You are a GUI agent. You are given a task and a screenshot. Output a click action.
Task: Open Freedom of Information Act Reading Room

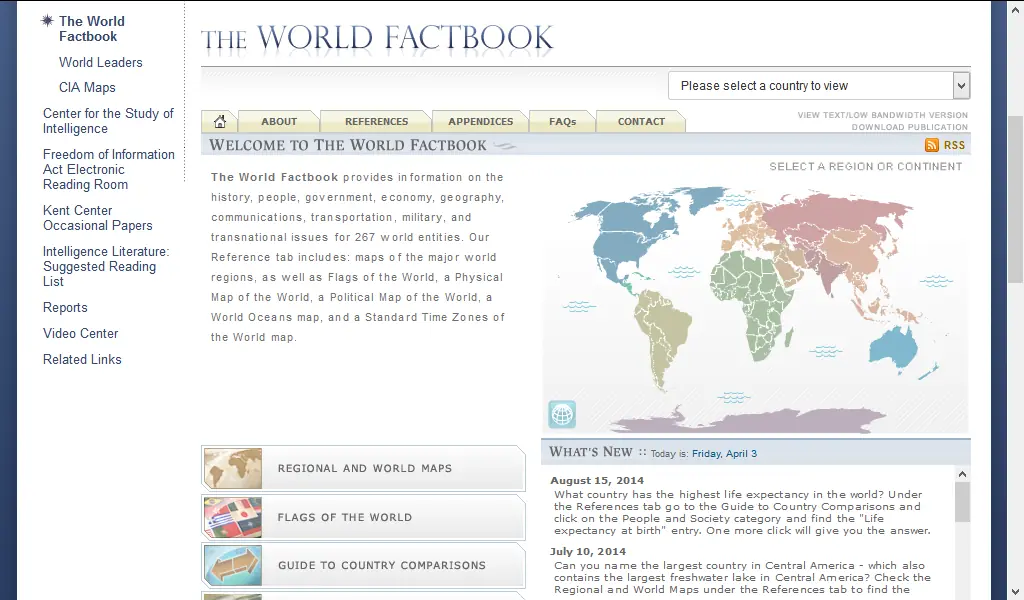(108, 169)
